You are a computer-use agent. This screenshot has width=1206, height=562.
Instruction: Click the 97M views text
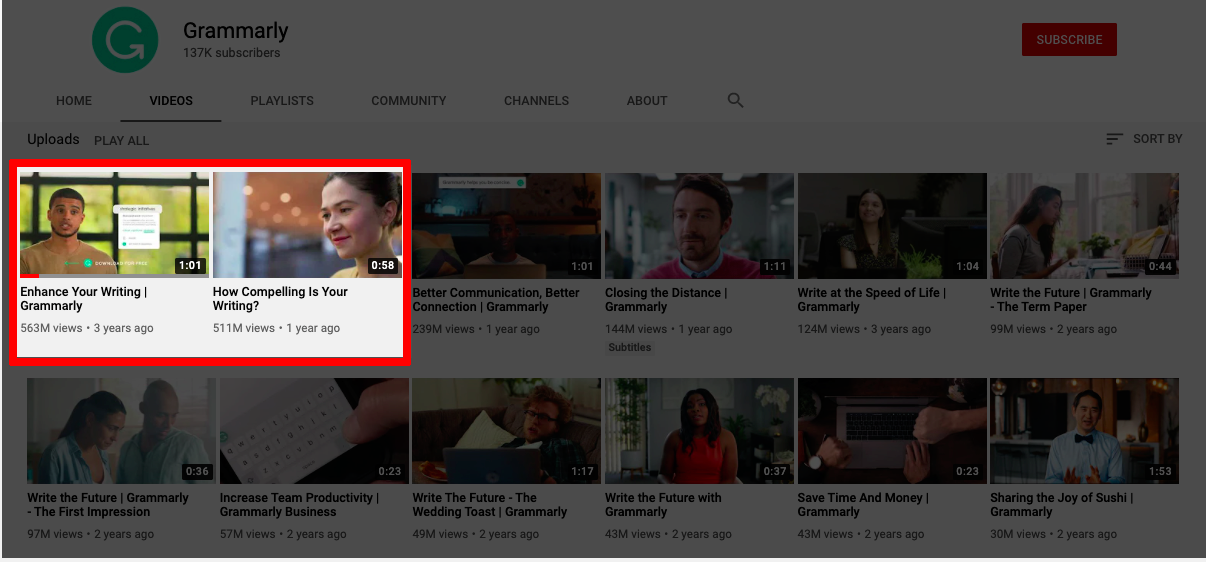click(55, 534)
